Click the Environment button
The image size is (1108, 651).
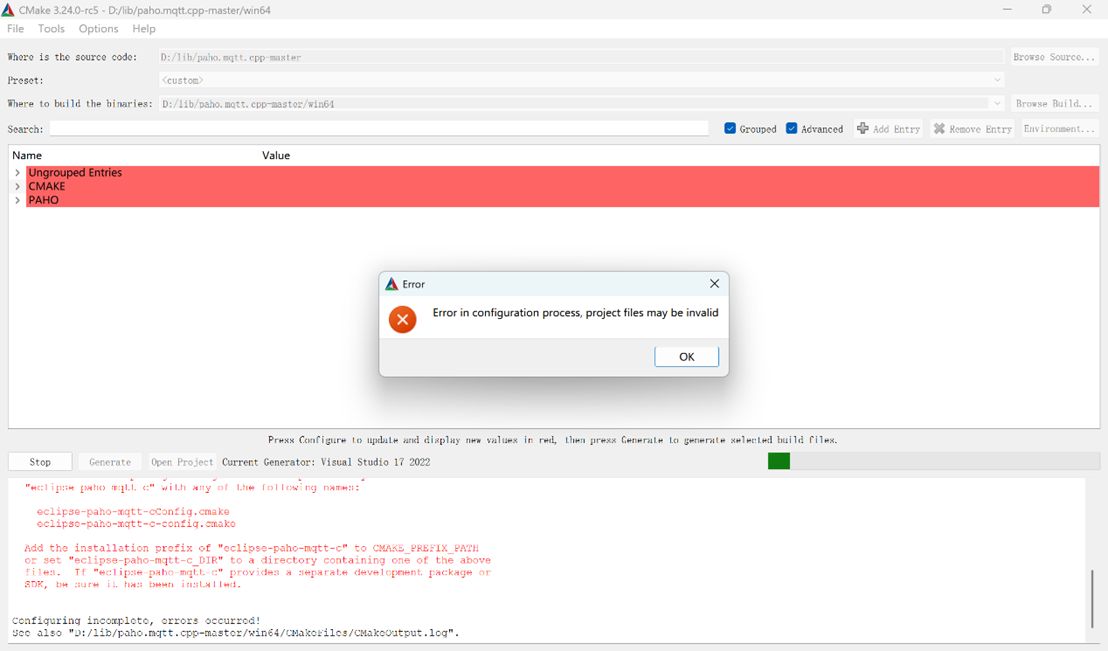tap(1059, 129)
